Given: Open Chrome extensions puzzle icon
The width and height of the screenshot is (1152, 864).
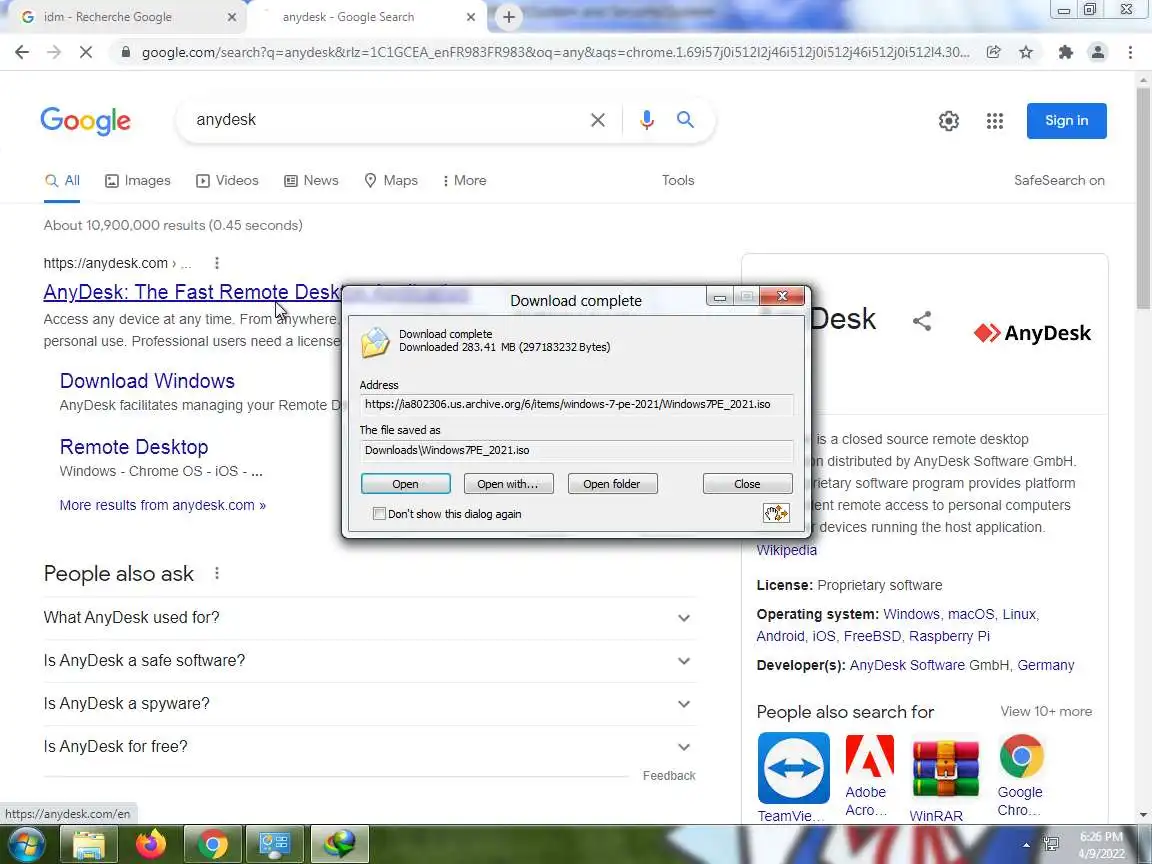Looking at the screenshot, I should 1065,52.
